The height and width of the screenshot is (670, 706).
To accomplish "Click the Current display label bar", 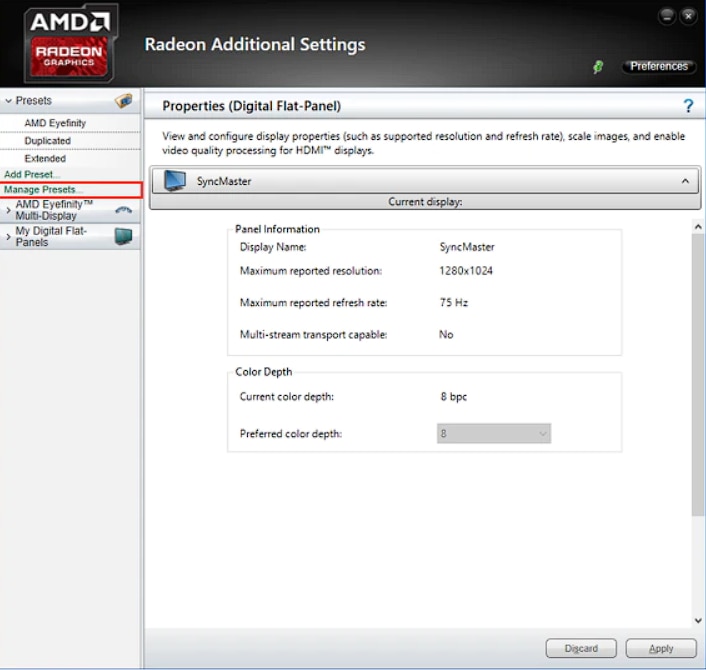I will pyautogui.click(x=425, y=202).
